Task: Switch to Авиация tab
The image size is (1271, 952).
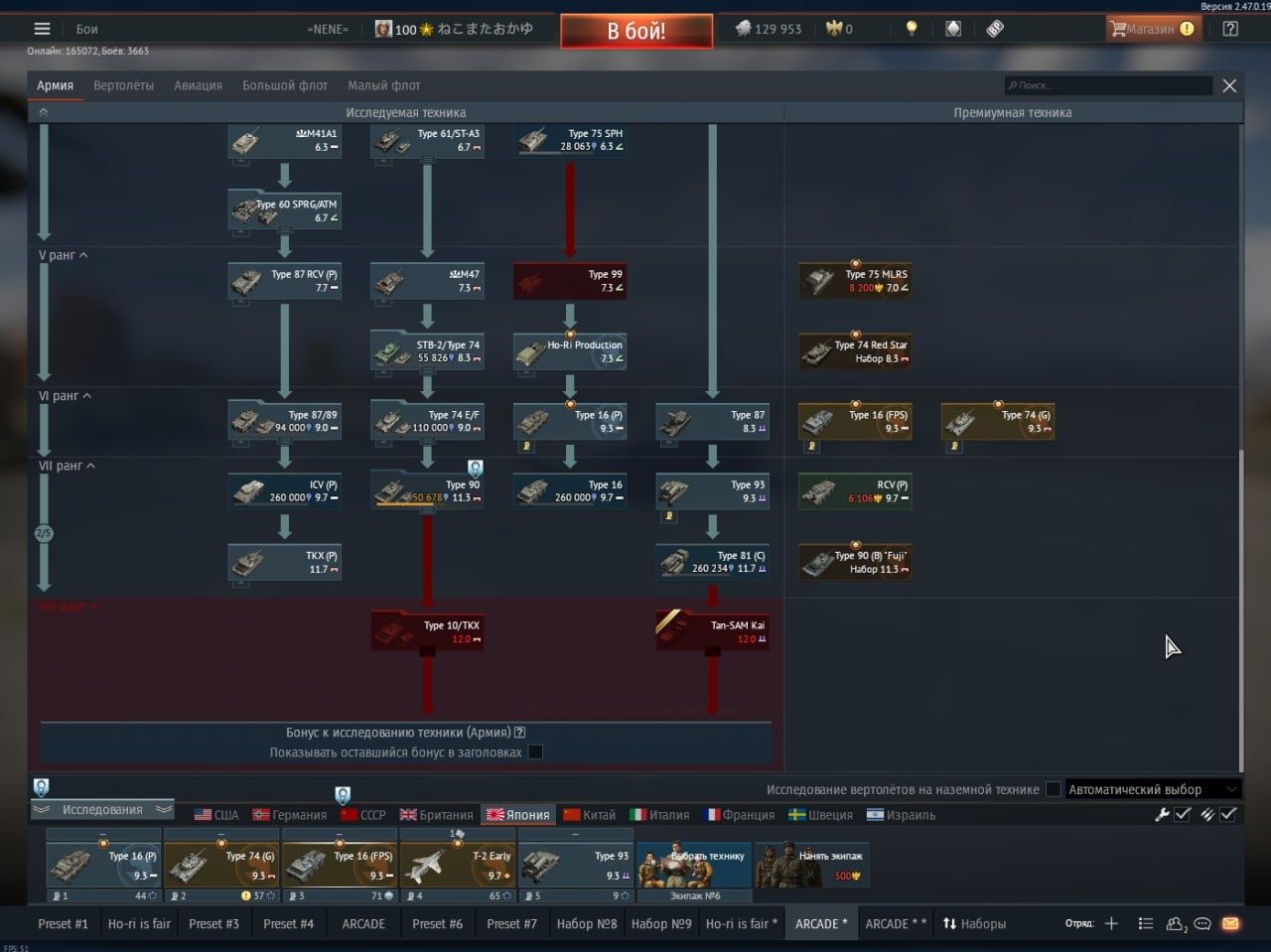Action: click(x=198, y=85)
